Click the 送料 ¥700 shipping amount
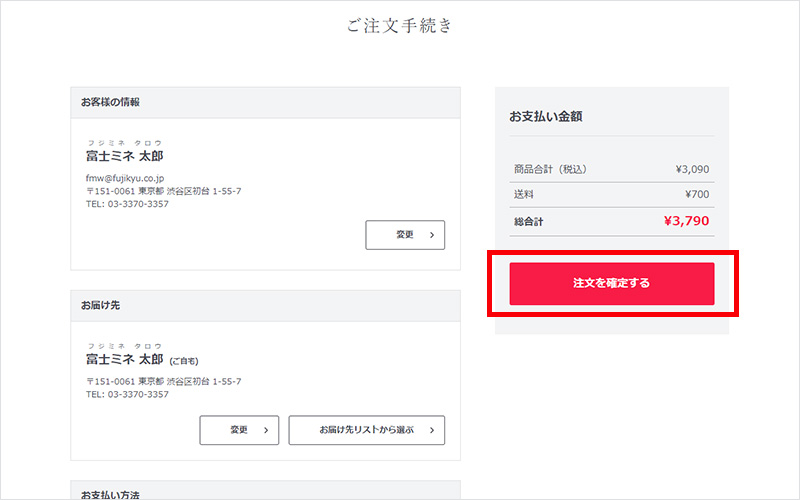 tap(697, 195)
